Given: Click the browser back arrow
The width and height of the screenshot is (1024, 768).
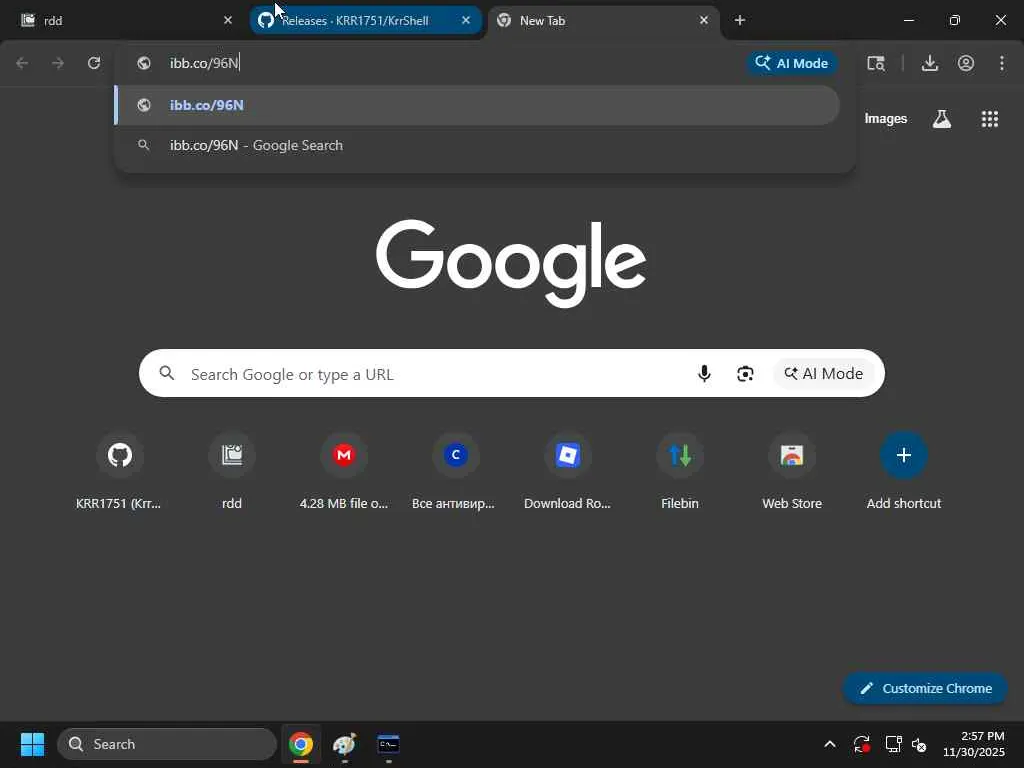Looking at the screenshot, I should point(22,63).
